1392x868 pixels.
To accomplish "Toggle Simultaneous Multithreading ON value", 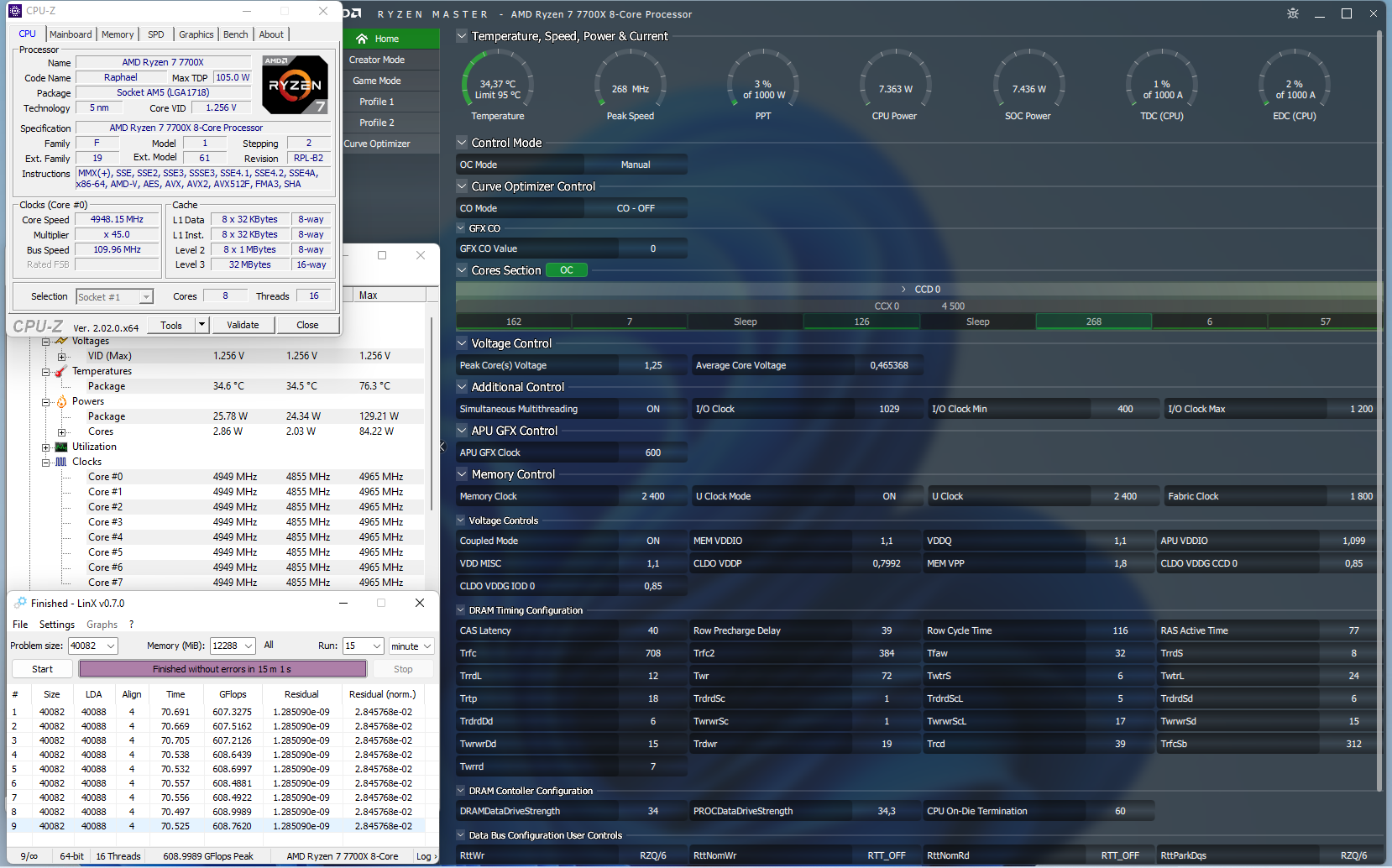I will (653, 409).
